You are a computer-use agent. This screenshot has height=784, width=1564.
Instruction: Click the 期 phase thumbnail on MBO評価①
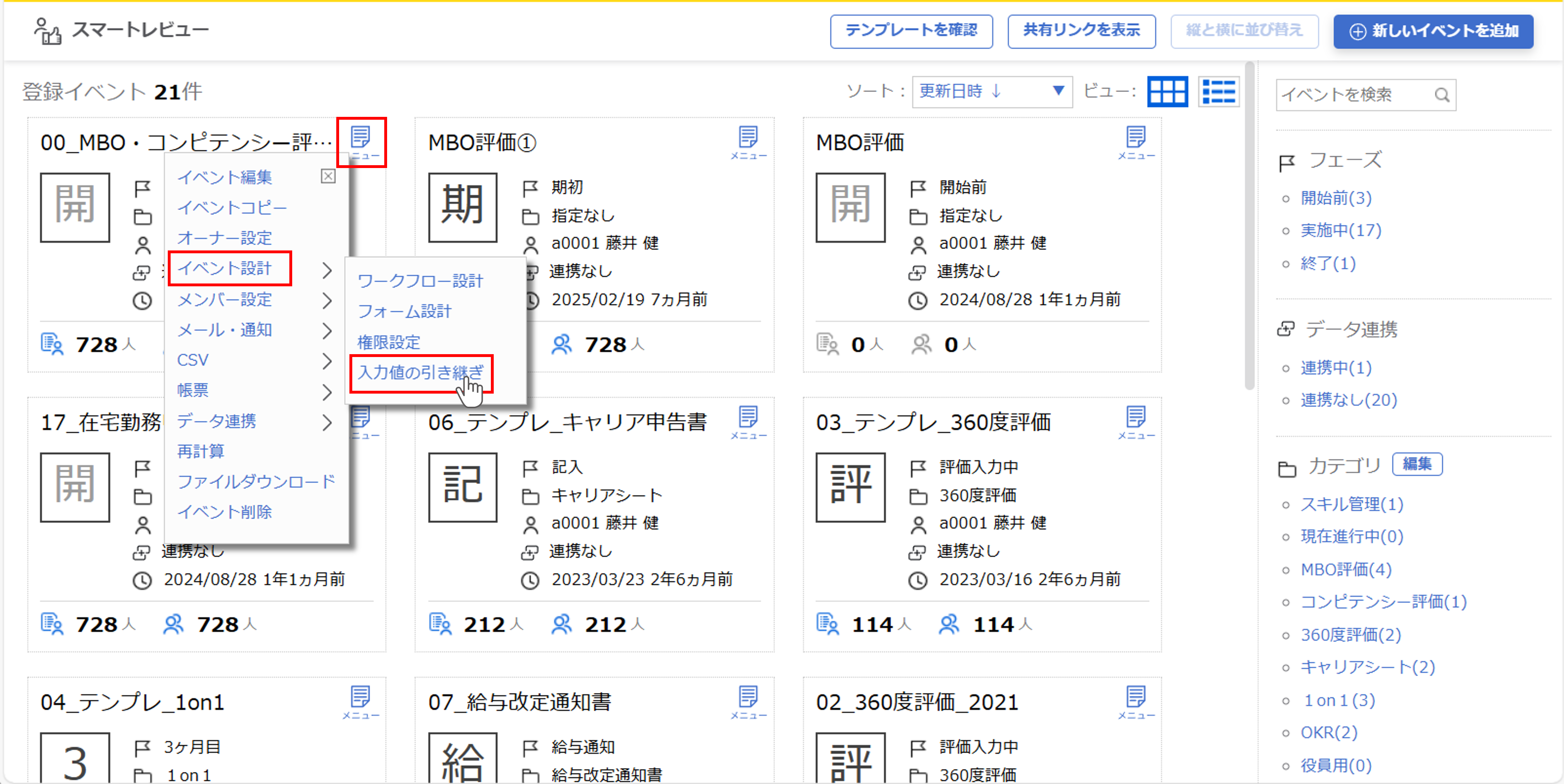[463, 207]
